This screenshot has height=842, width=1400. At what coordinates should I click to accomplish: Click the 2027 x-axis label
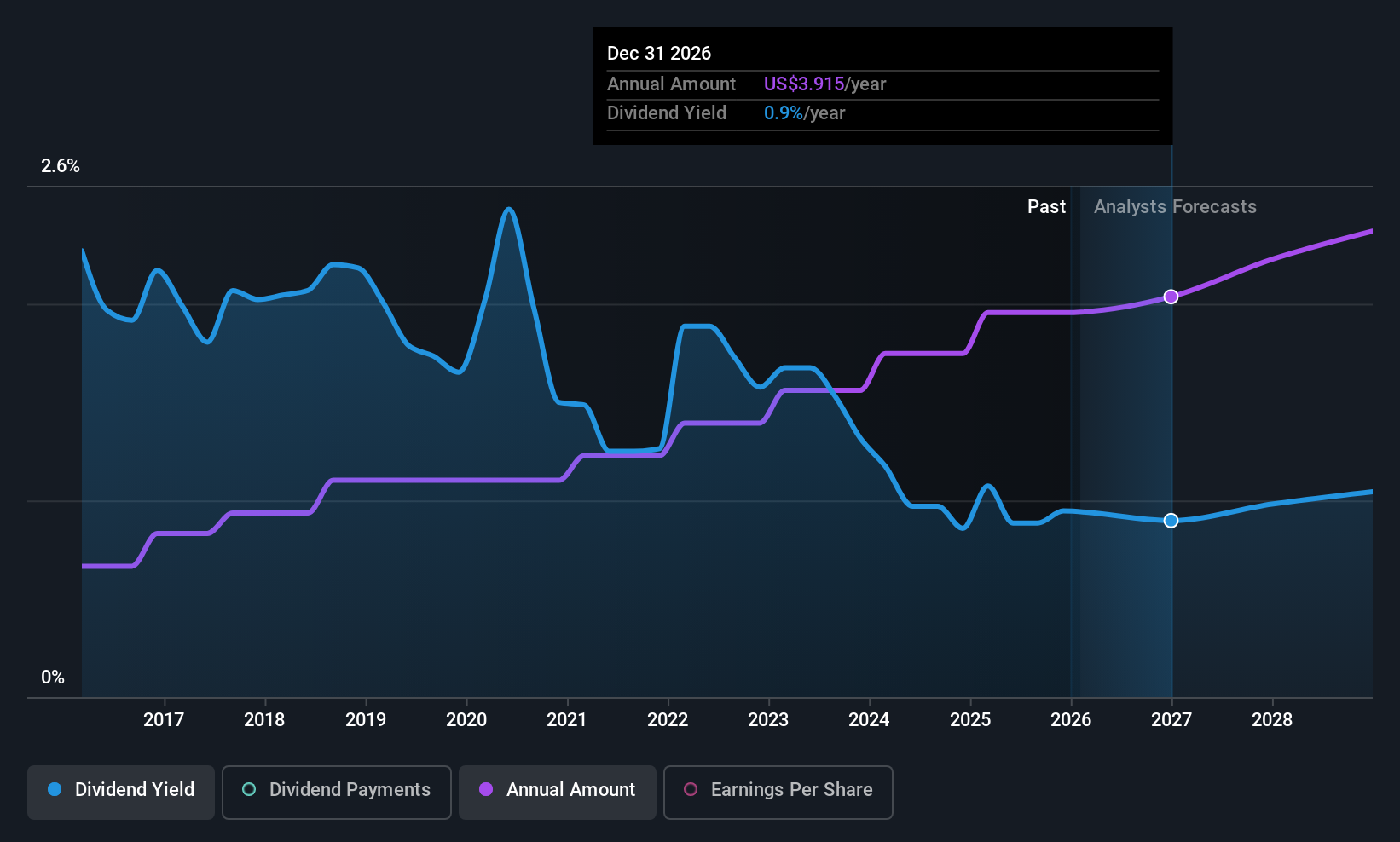point(1171,720)
